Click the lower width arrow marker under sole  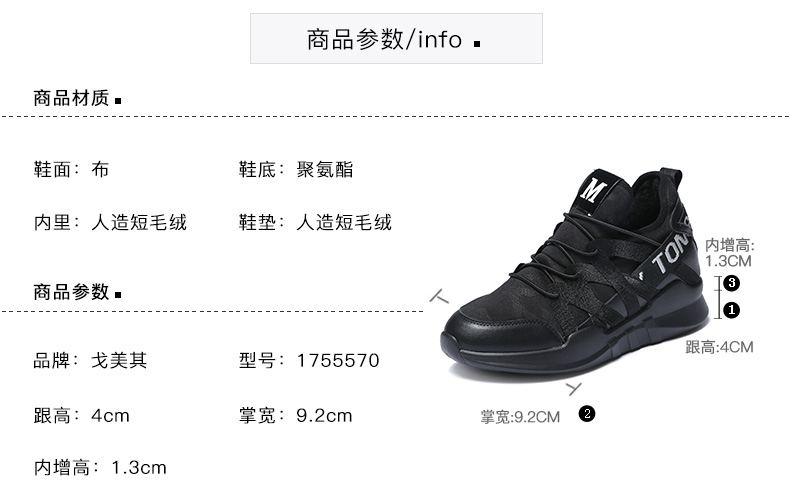pos(574,388)
